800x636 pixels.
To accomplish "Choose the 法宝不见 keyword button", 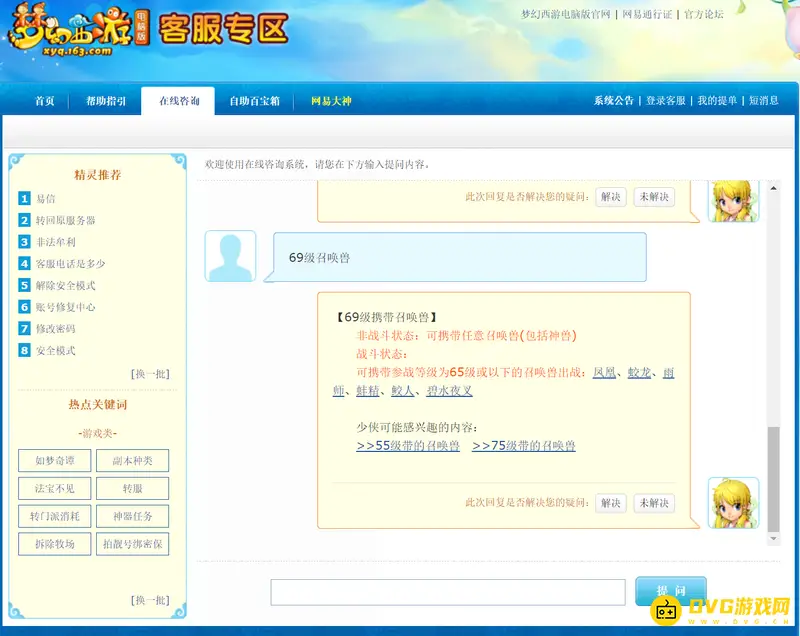I will [x=55, y=488].
